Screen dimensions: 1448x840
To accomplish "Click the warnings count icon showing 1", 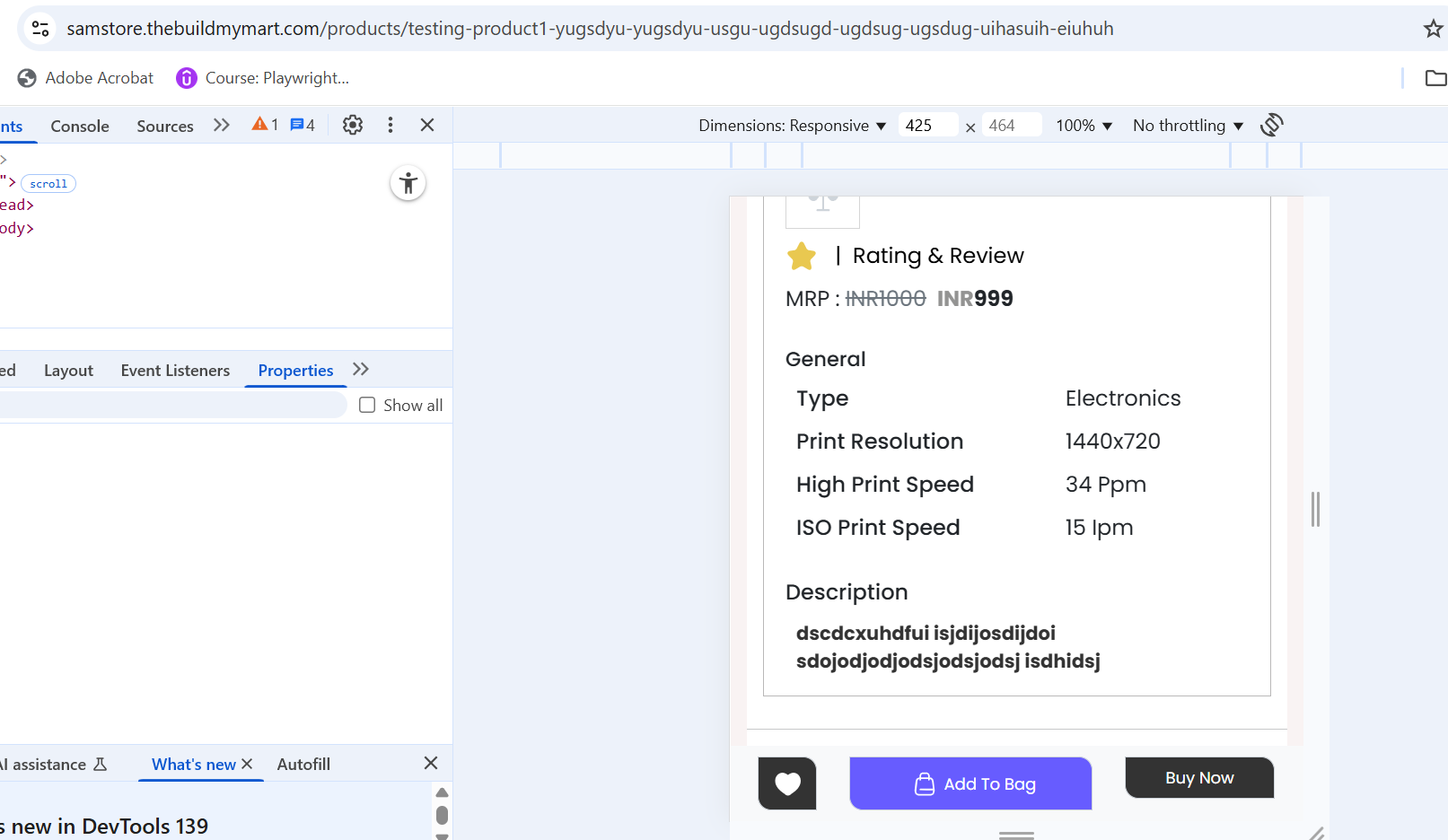I will click(265, 125).
